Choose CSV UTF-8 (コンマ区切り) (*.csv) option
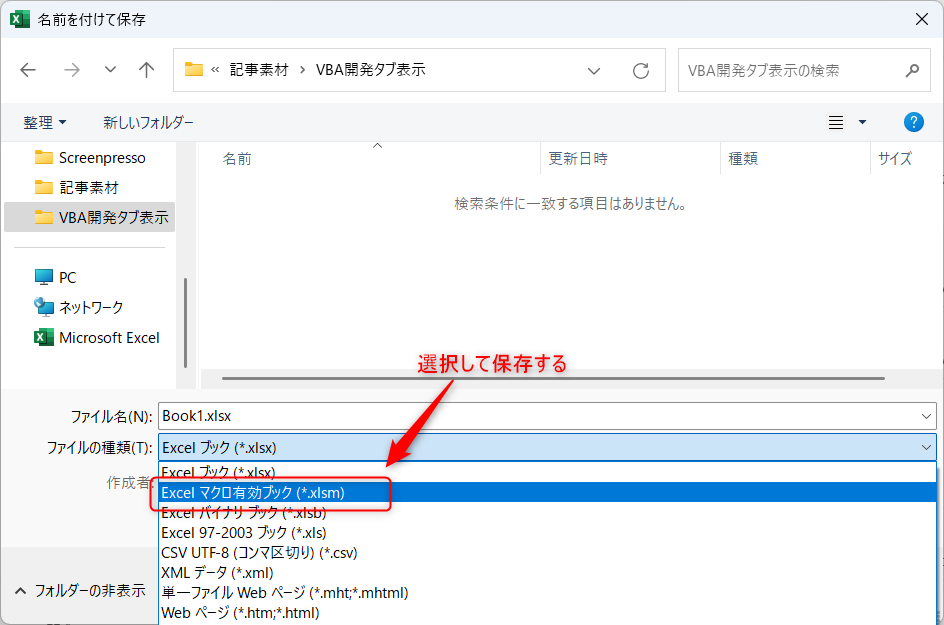The height and width of the screenshot is (625, 944). (547, 553)
